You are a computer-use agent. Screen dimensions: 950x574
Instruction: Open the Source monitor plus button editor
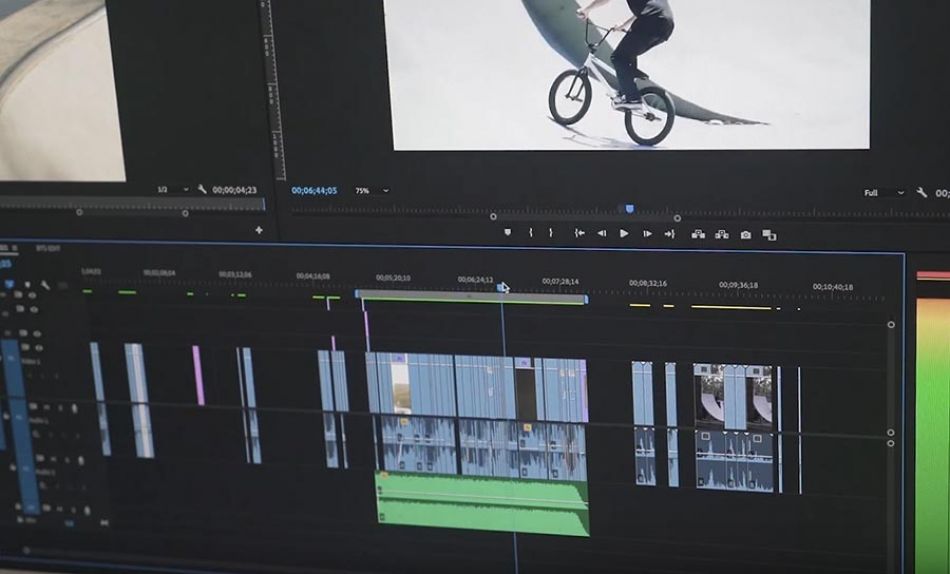[x=259, y=230]
